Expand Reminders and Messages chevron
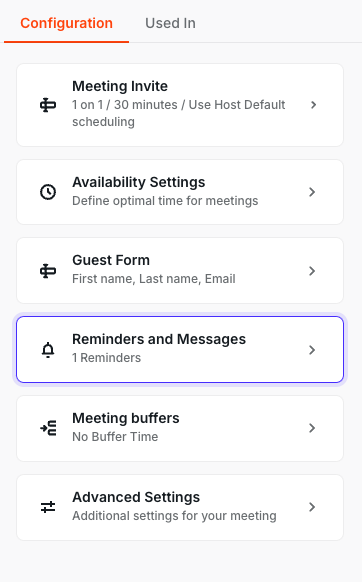The width and height of the screenshot is (362, 582). coord(312,350)
